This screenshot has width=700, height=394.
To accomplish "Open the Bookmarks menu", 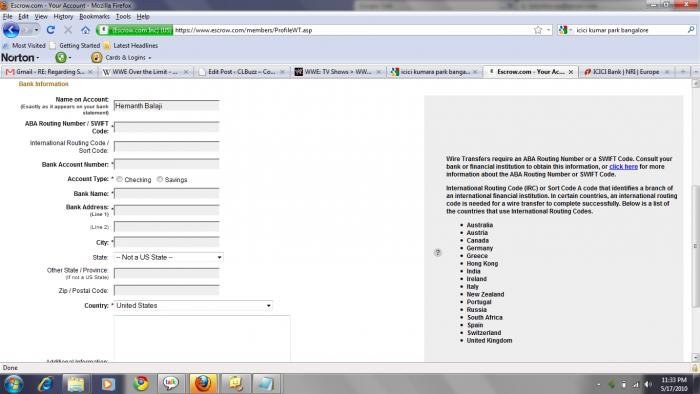I will (94, 17).
